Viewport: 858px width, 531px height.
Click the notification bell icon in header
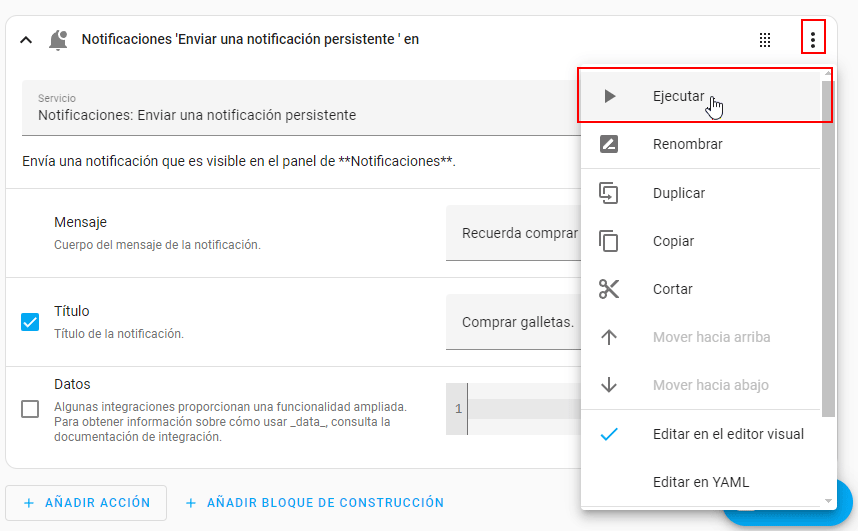pyautogui.click(x=58, y=40)
